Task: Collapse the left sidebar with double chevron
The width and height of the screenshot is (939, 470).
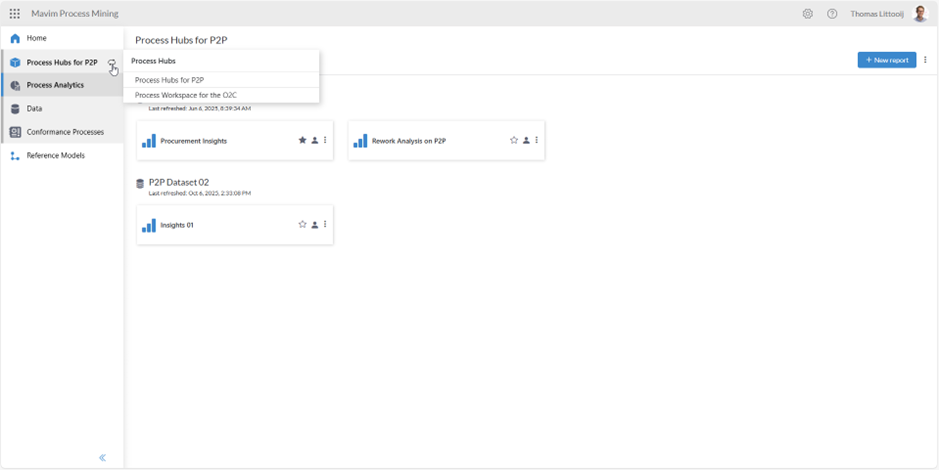Action: [102, 458]
